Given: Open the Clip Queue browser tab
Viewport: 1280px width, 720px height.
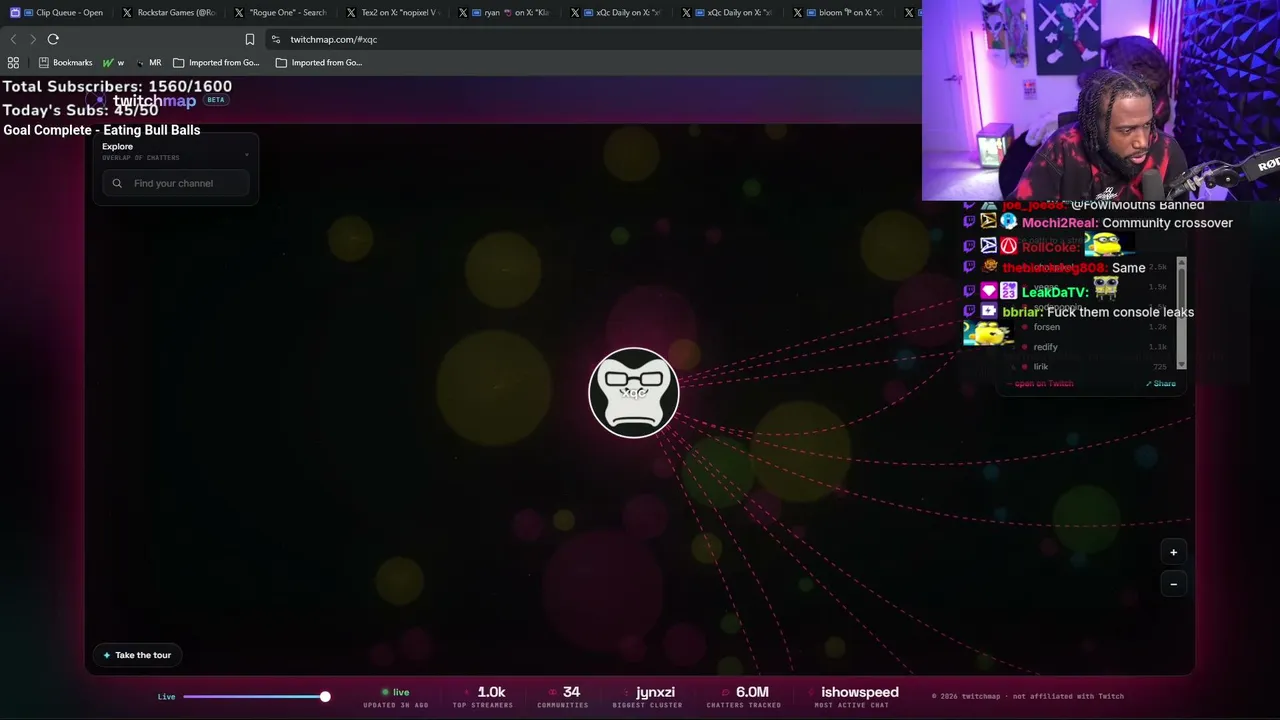Looking at the screenshot, I should 59,13.
